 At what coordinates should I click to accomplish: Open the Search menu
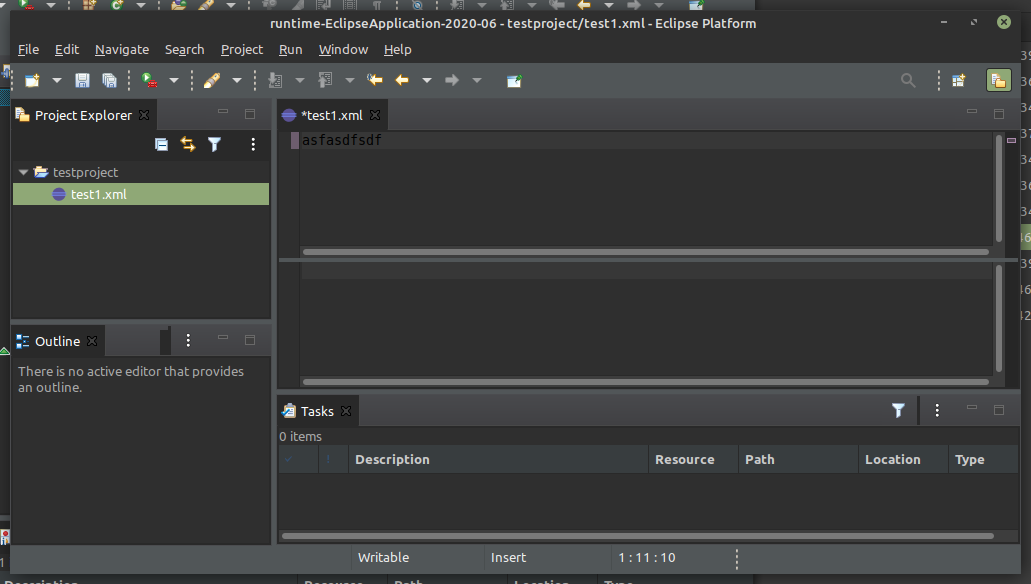tap(184, 49)
